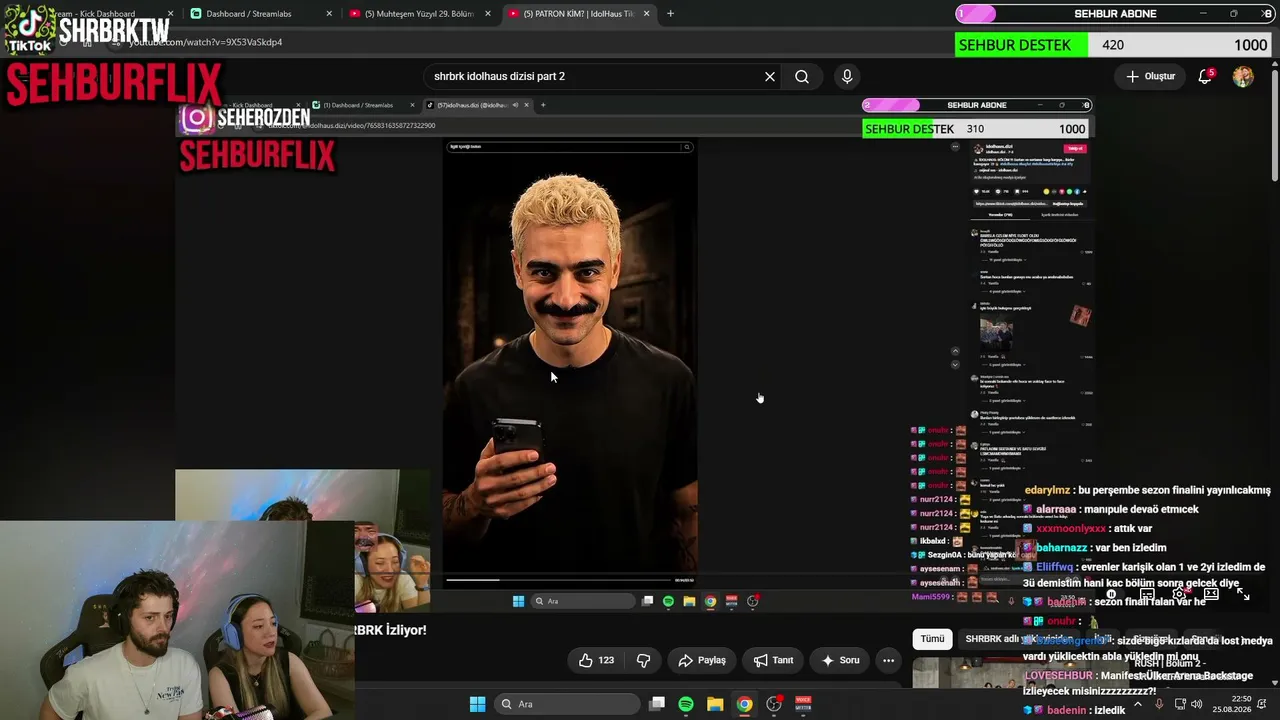Close the Muhteşem Yüzyıl tab

(487, 14)
